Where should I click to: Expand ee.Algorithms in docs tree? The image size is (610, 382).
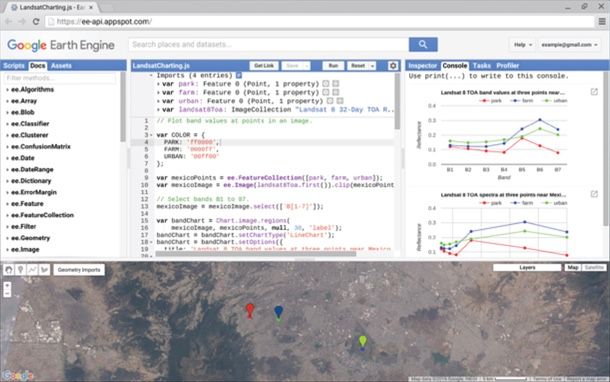pos(7,90)
